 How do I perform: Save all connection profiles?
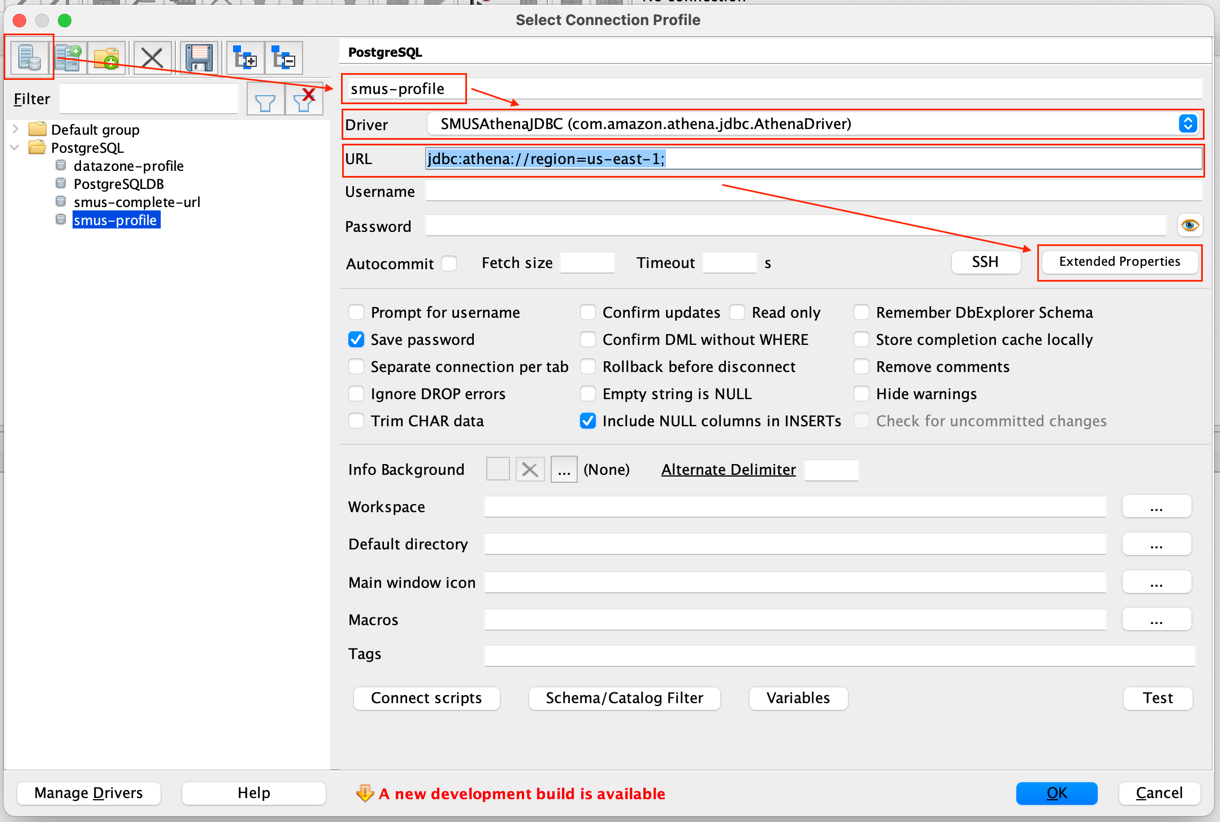point(197,57)
